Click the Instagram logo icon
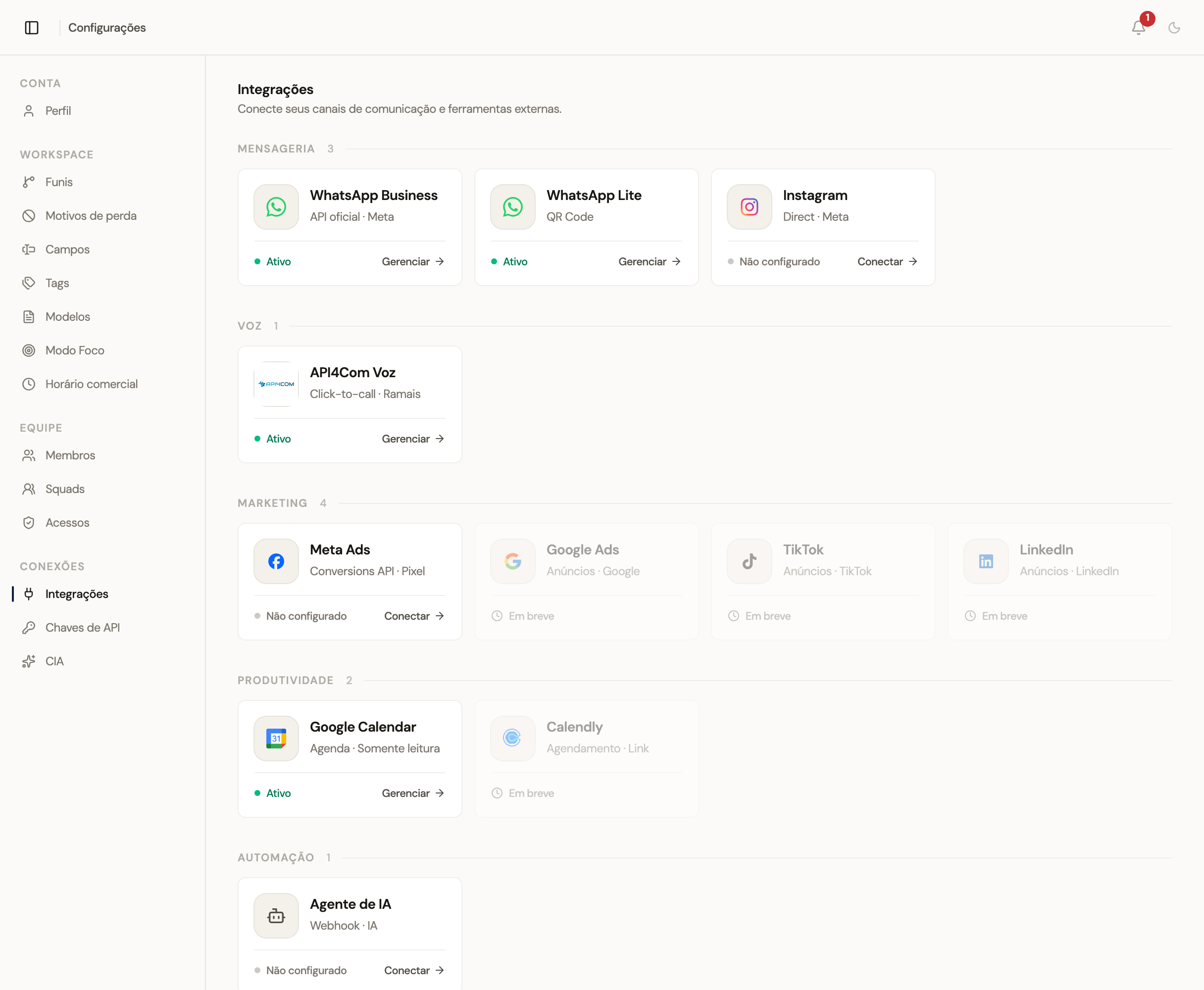Viewport: 1204px width, 990px height. point(750,207)
